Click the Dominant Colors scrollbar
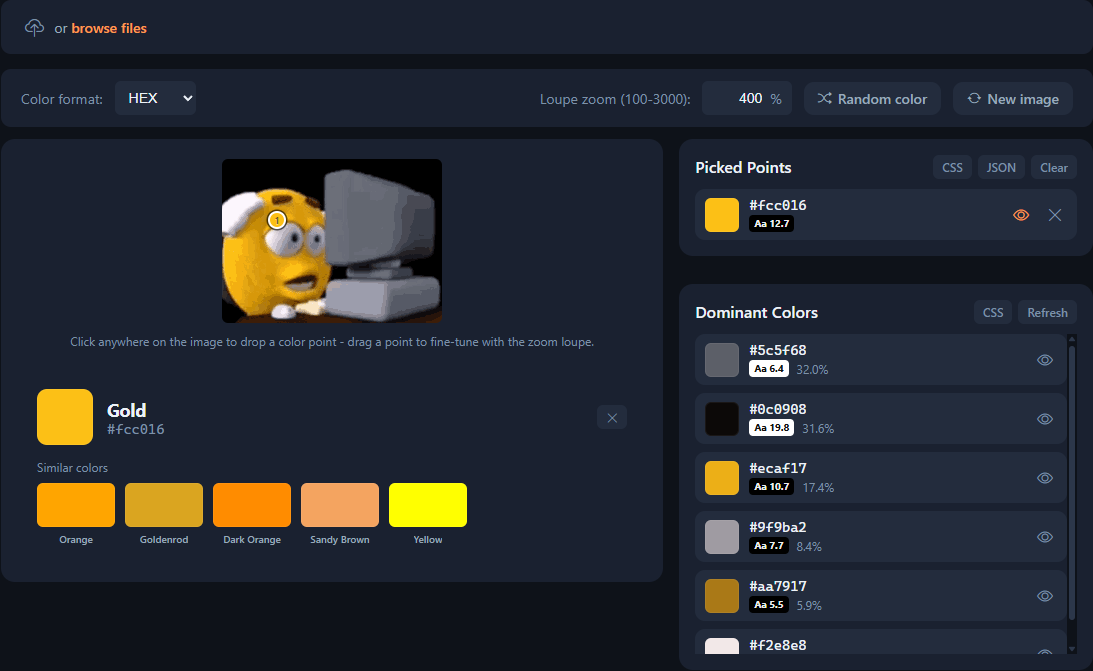 (x=1072, y=481)
